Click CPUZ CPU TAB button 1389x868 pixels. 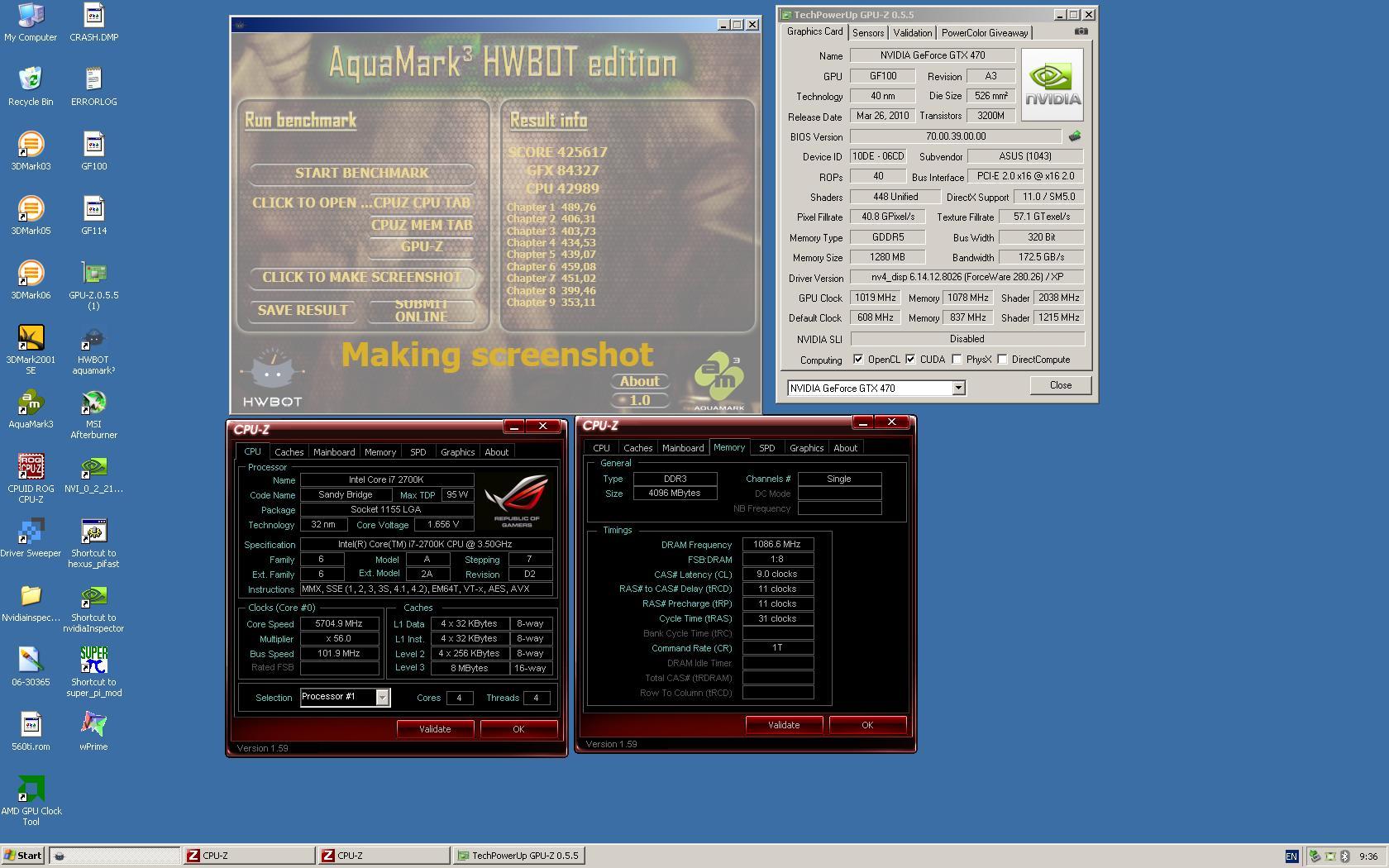(422, 203)
